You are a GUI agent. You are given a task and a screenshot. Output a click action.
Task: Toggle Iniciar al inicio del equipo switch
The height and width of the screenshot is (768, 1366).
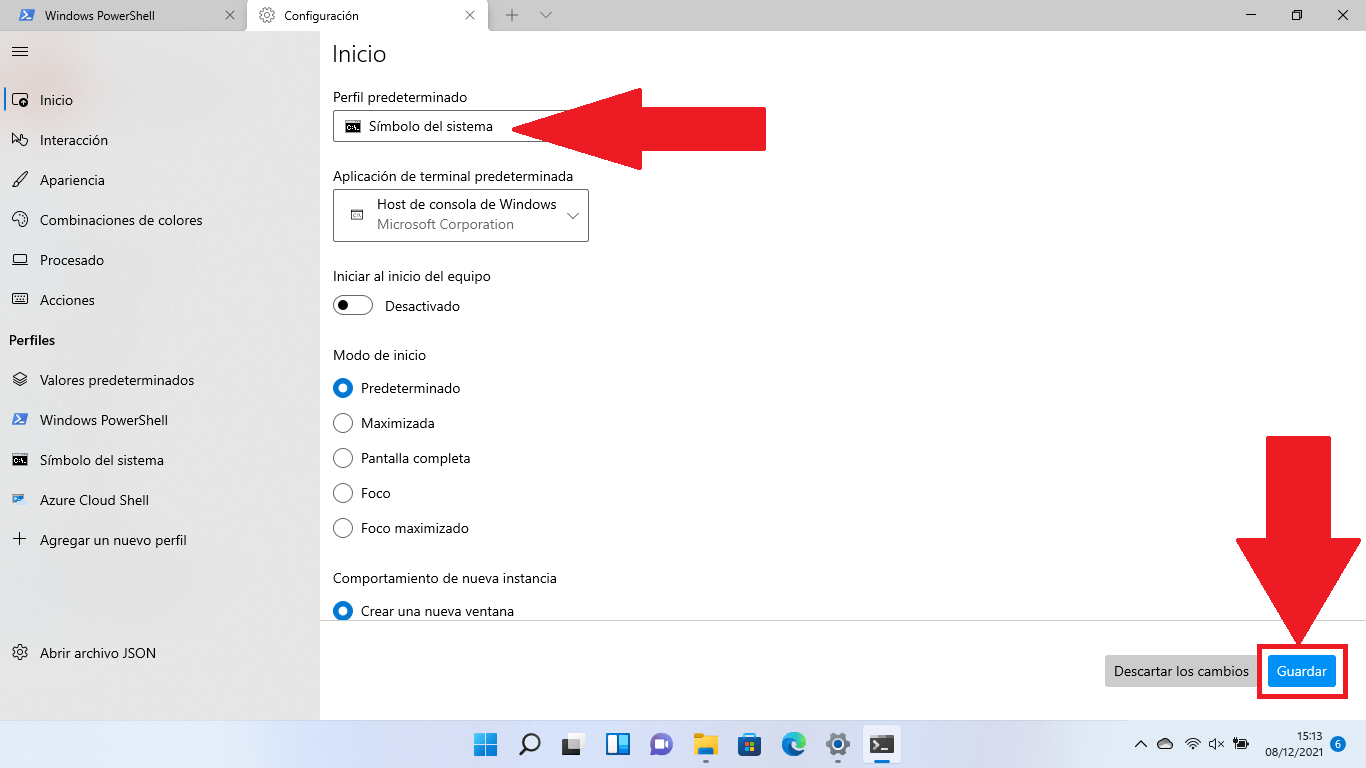pyautogui.click(x=353, y=306)
